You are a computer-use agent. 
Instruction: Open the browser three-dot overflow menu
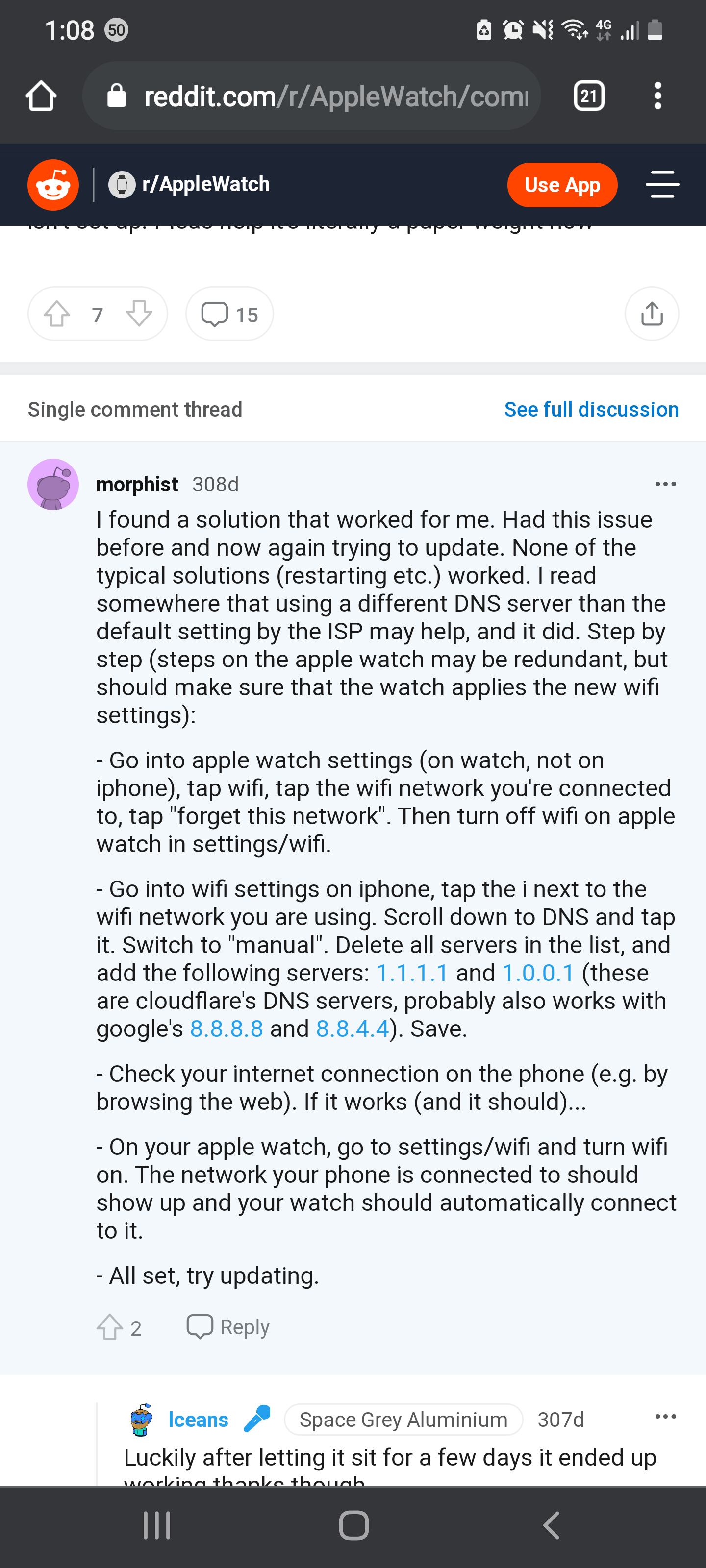(657, 96)
